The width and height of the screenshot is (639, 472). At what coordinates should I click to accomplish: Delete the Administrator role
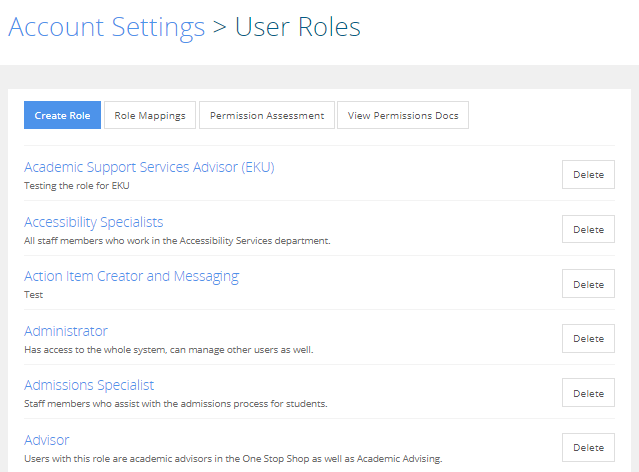pyautogui.click(x=588, y=338)
